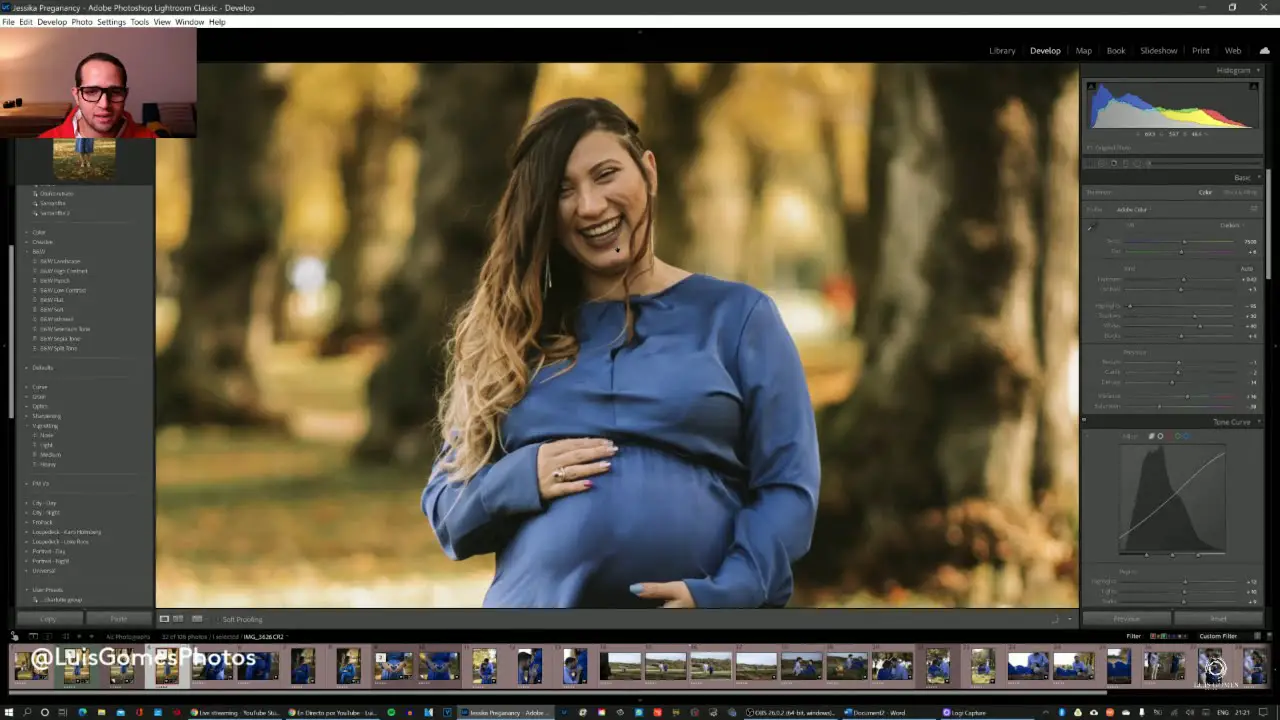Open the Develop menu
The height and width of the screenshot is (720, 1280).
click(52, 22)
